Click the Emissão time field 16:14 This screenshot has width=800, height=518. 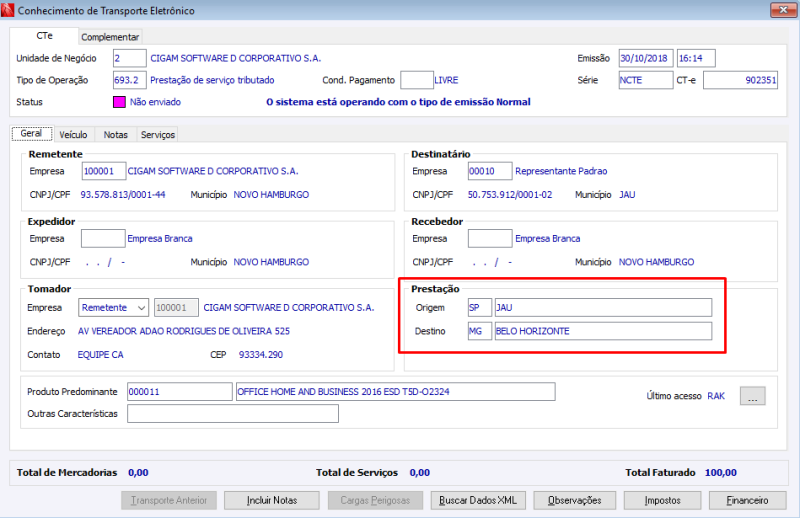tap(696, 58)
